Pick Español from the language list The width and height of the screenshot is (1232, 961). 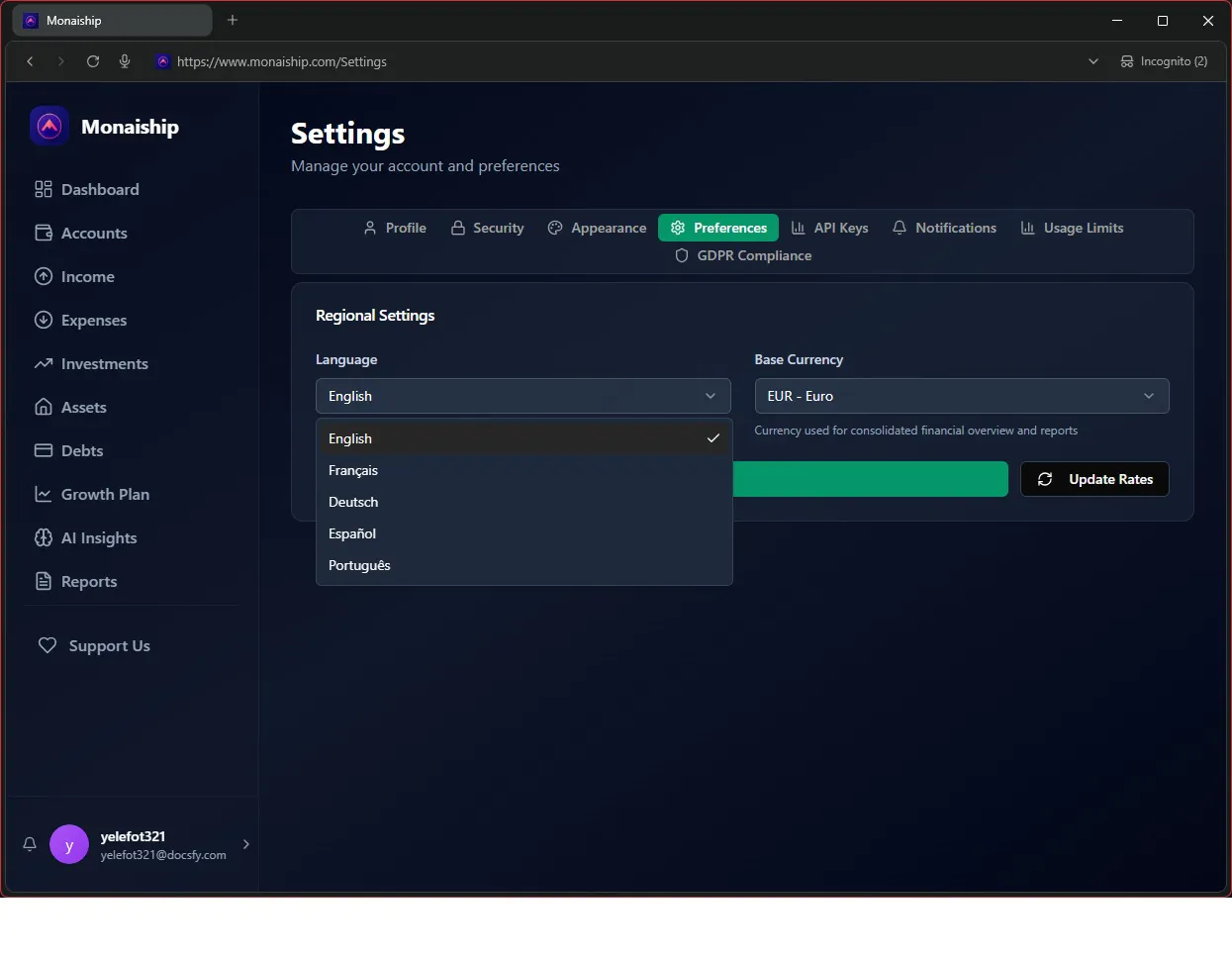(524, 533)
